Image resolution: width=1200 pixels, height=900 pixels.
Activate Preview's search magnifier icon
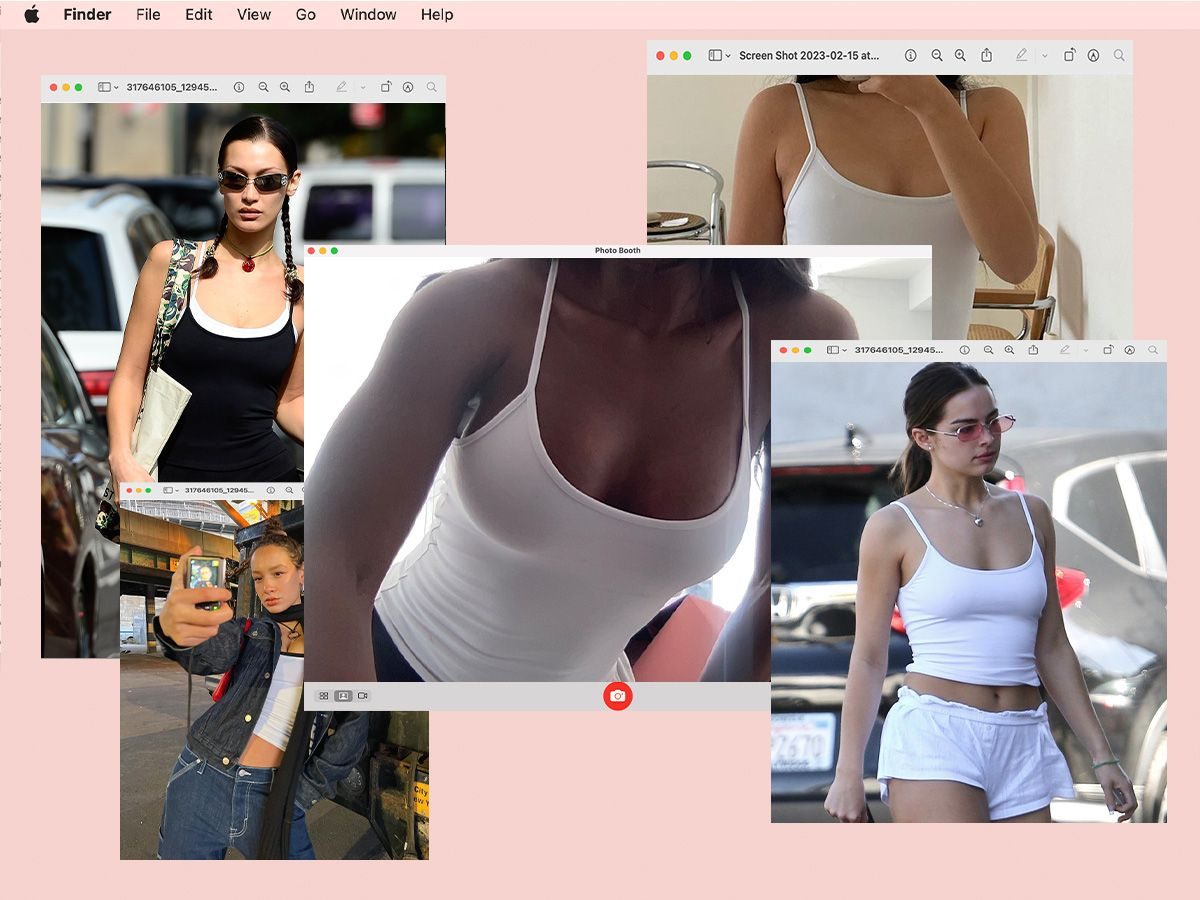click(x=430, y=87)
